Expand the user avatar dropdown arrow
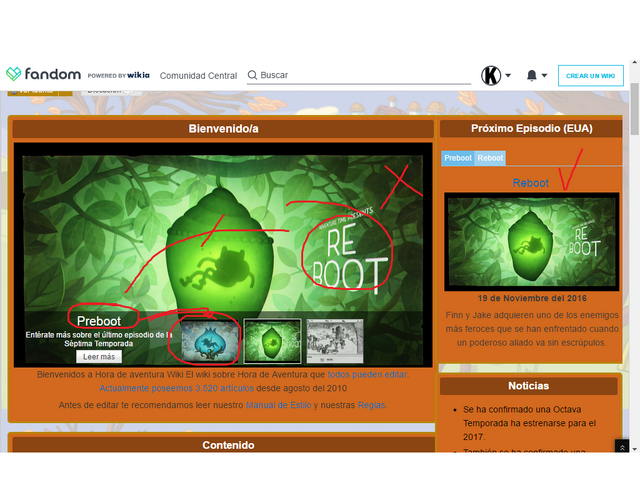 tap(508, 76)
